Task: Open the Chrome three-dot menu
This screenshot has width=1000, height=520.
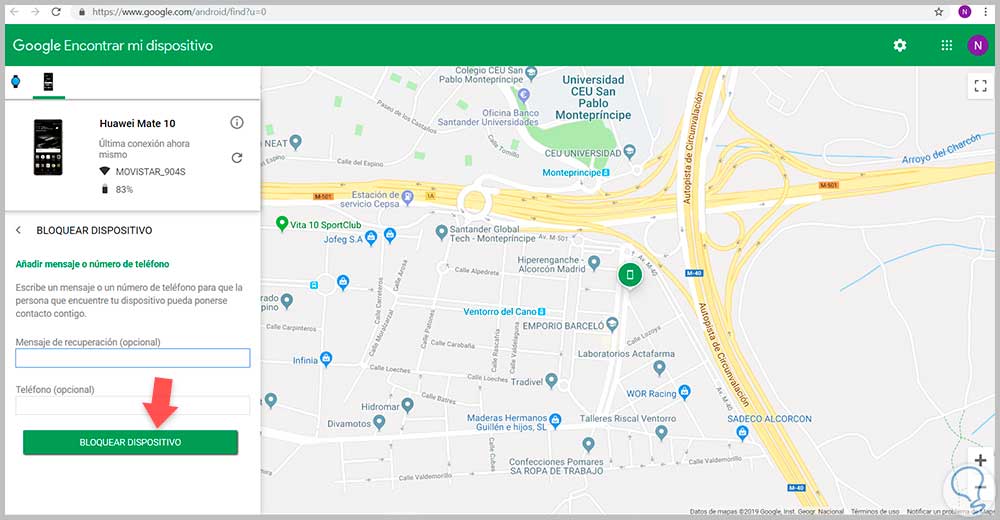Action: 985,11
